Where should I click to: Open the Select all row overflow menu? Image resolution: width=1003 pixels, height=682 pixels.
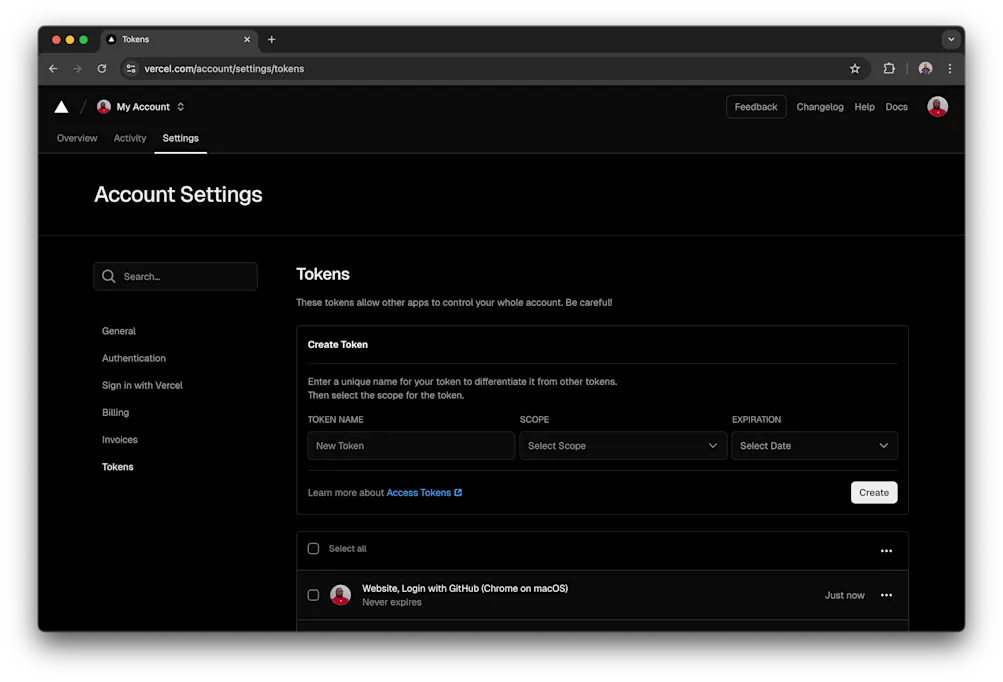(x=885, y=550)
